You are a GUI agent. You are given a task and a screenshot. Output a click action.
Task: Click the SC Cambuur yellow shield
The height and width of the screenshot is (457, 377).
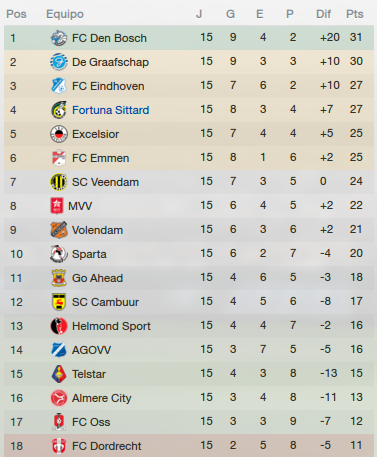59,302
